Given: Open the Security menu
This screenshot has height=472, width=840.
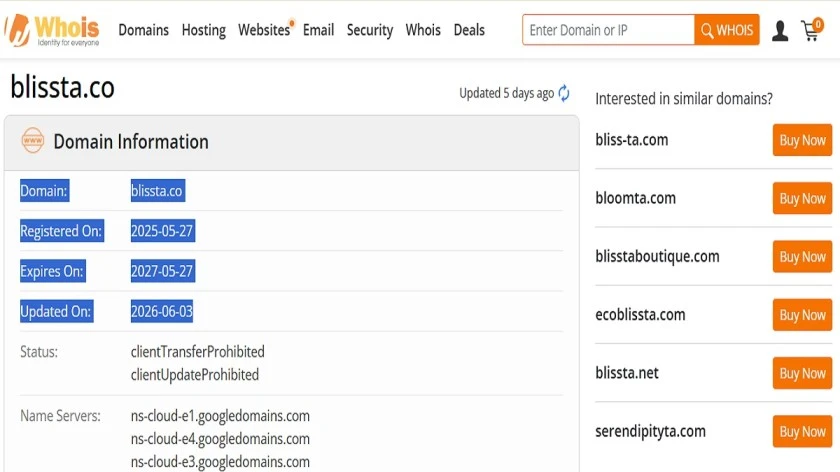Looking at the screenshot, I should pyautogui.click(x=370, y=30).
